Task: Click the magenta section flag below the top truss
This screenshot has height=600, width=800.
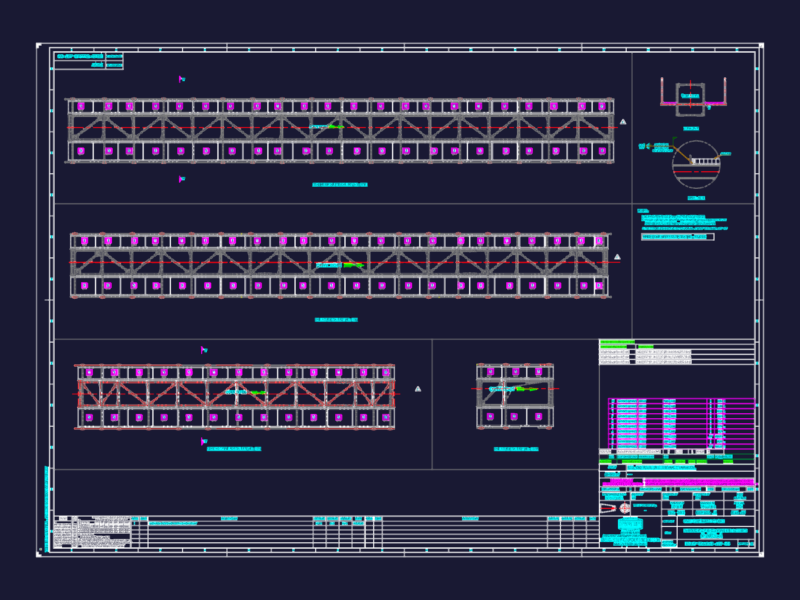Action: coord(182,179)
